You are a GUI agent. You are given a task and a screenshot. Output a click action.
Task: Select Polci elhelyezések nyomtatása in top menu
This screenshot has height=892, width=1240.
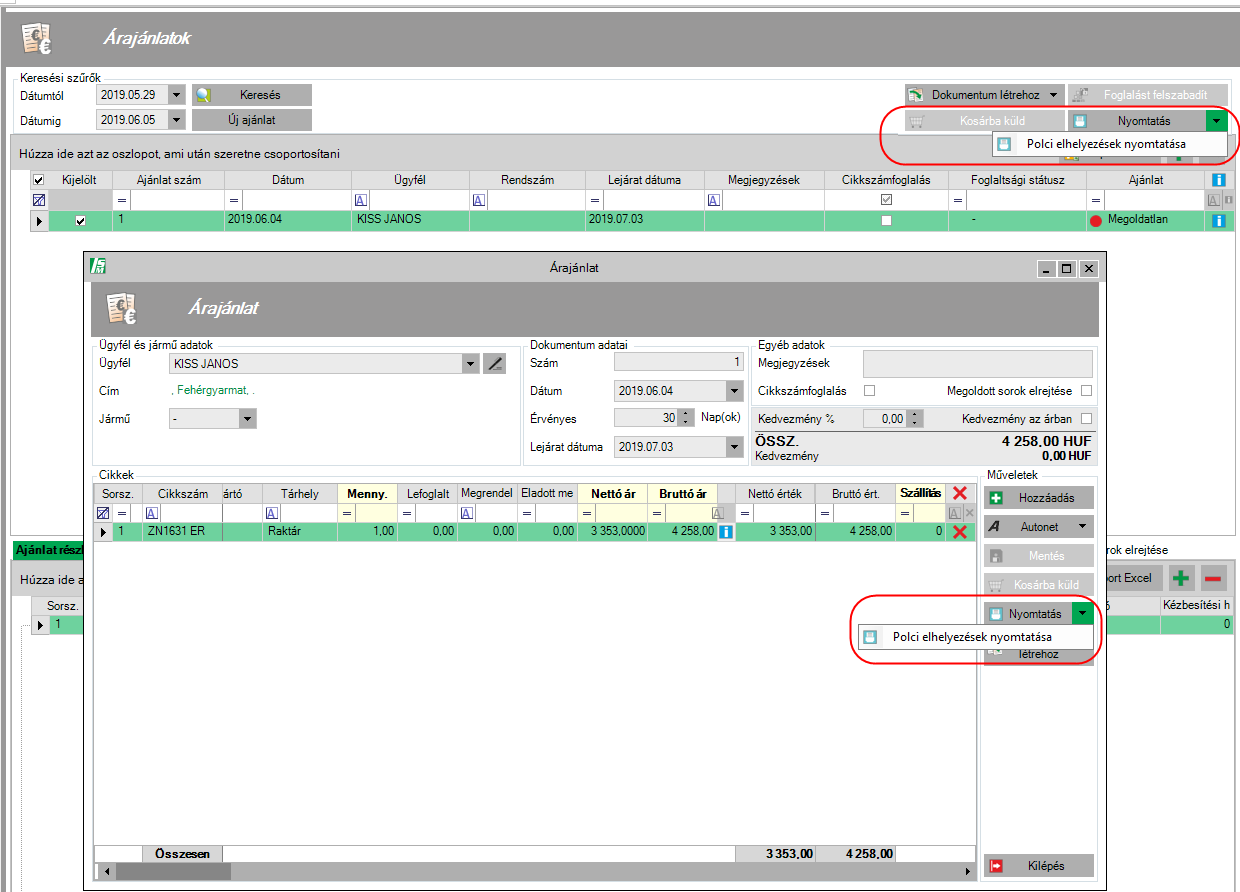click(x=1104, y=144)
